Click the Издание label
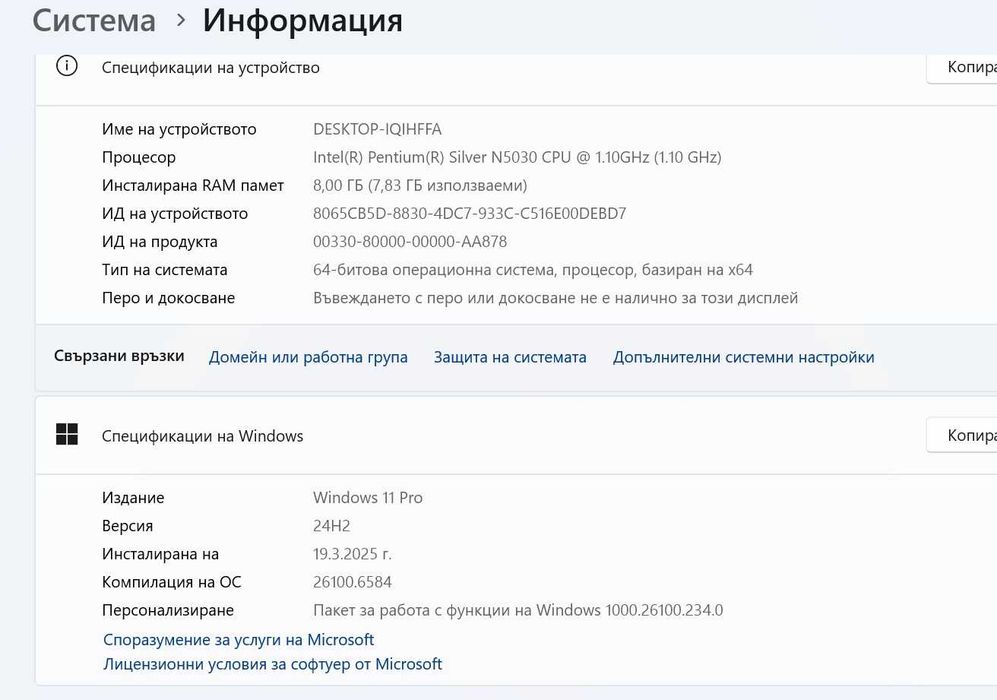 point(133,498)
